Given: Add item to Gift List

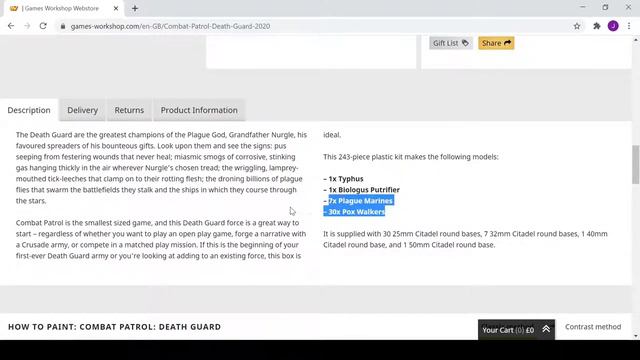Looking at the screenshot, I should 451,43.
